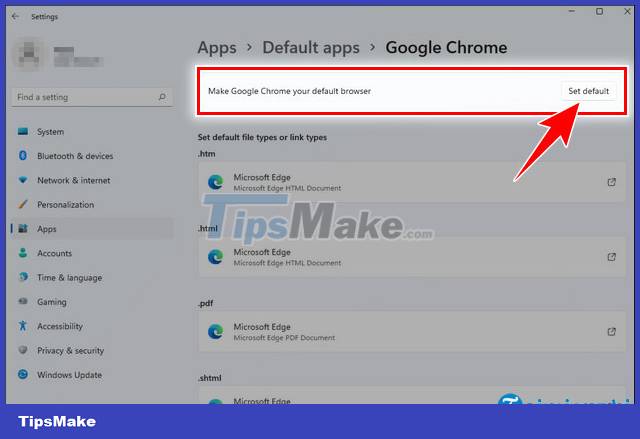
Task: Close the Settings window
Action: coord(627,11)
